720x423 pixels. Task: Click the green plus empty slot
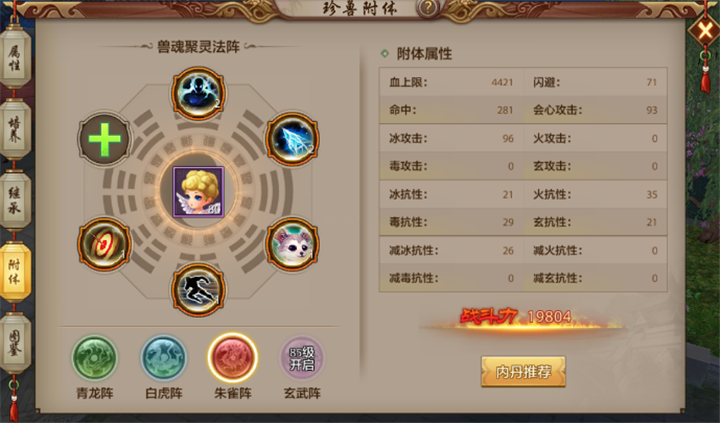click(105, 139)
